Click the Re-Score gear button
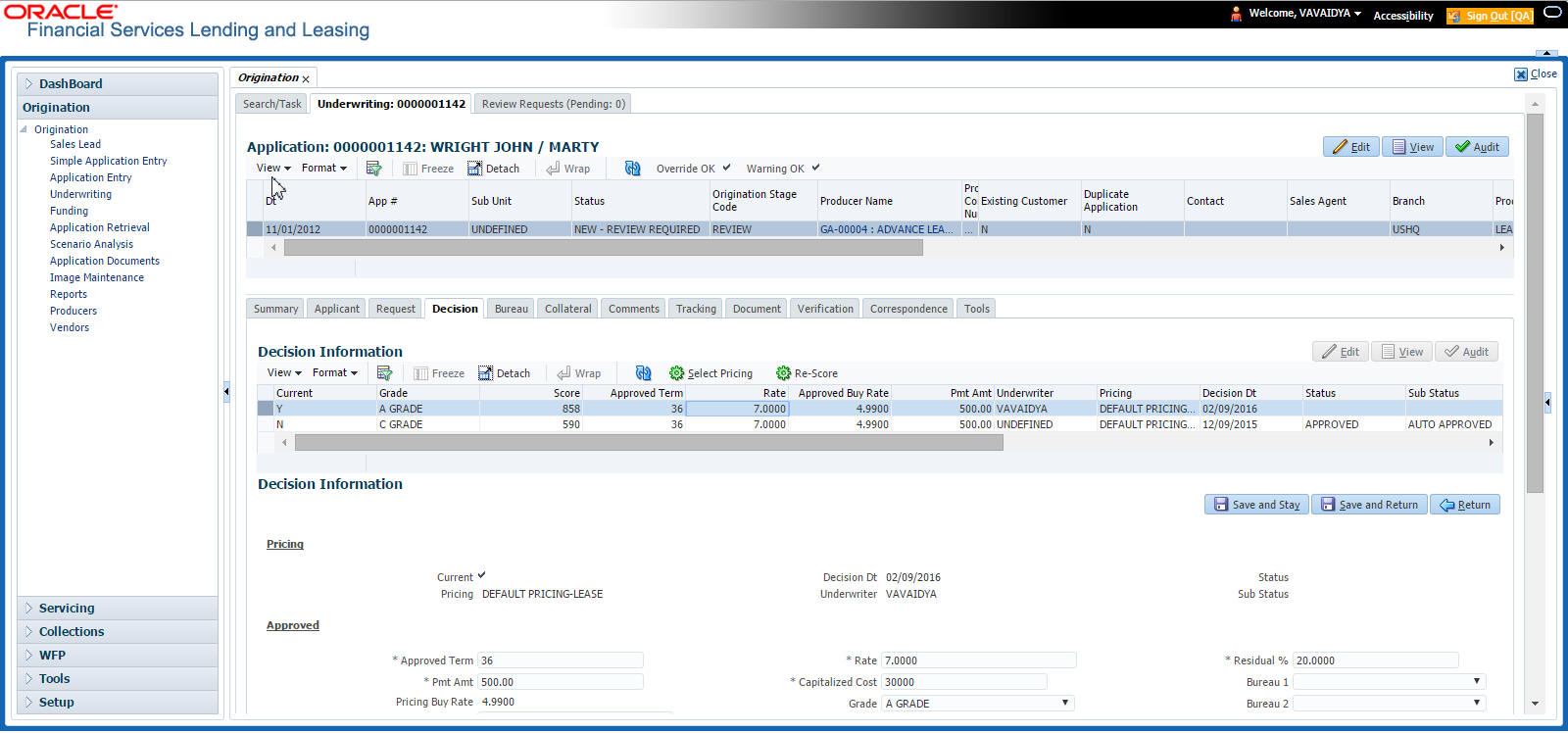 [808, 373]
